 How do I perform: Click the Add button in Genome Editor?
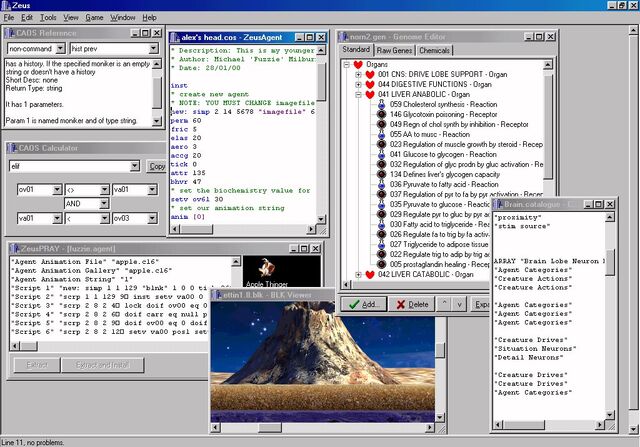(x=364, y=304)
